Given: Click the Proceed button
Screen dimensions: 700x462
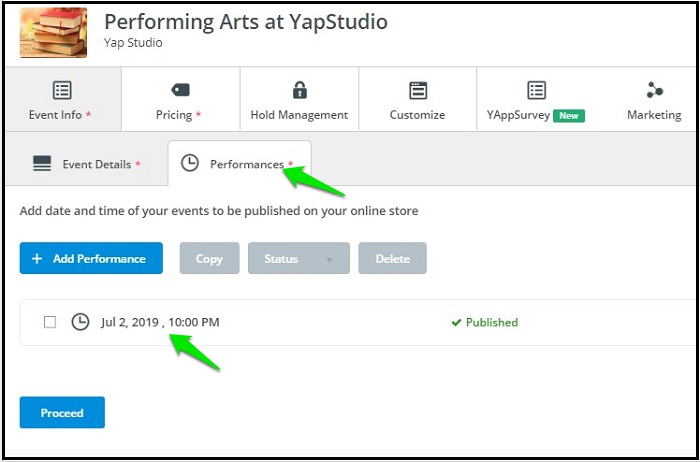Looking at the screenshot, I should [x=62, y=412].
